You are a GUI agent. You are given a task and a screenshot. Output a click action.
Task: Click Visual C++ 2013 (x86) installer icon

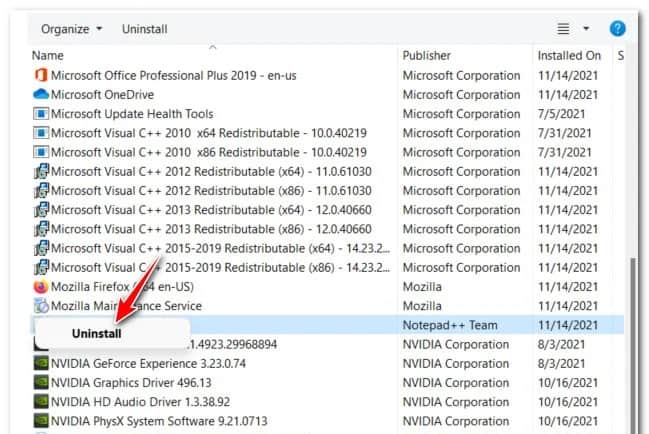[41, 229]
